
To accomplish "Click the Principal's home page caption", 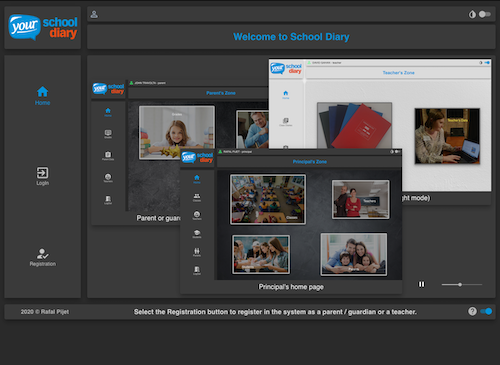I will (291, 287).
